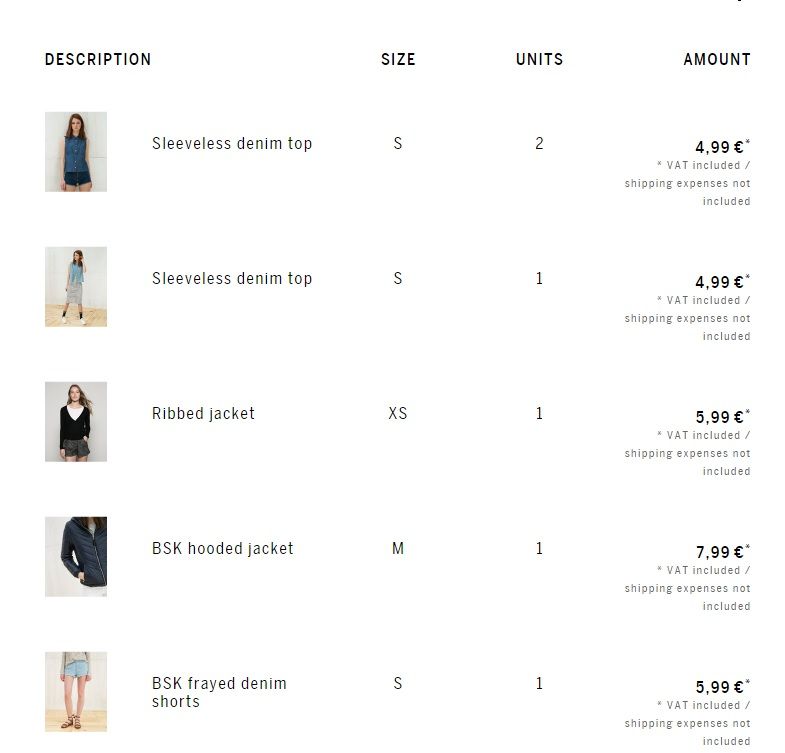Click the M size of BSK hooded jacket

tap(398, 549)
